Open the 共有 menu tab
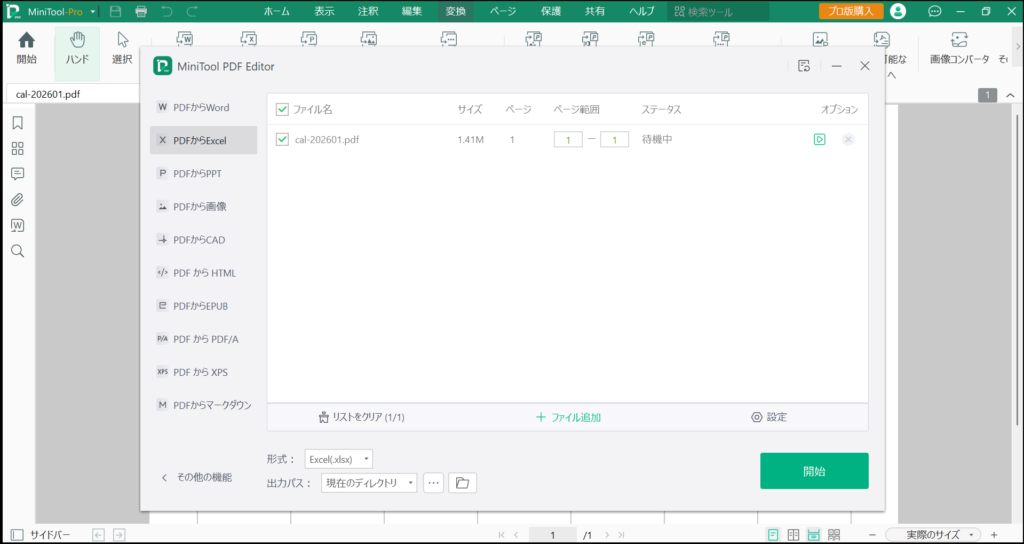The width and height of the screenshot is (1024, 544). 594,11
